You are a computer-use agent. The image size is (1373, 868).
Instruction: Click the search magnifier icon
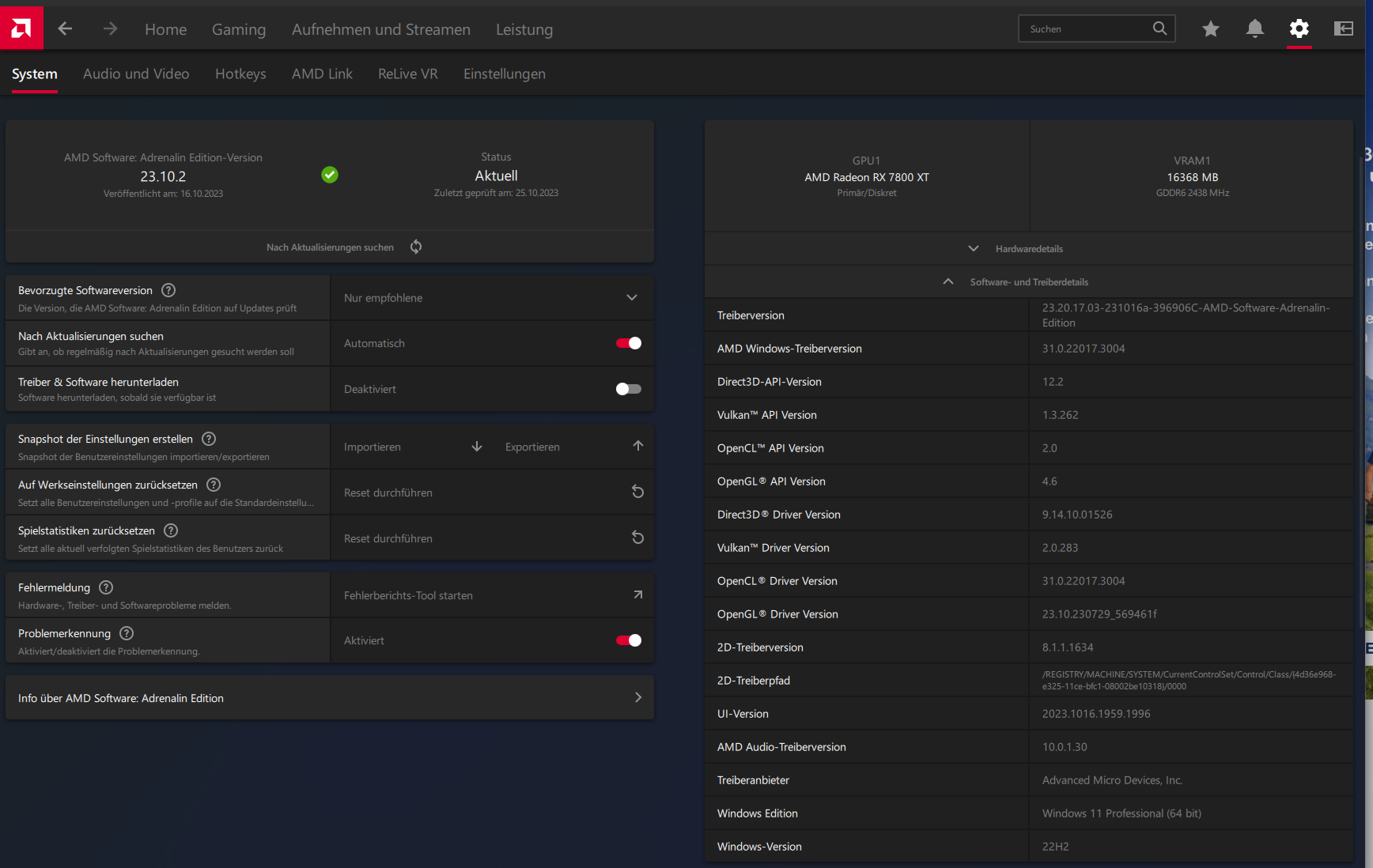click(x=1159, y=28)
